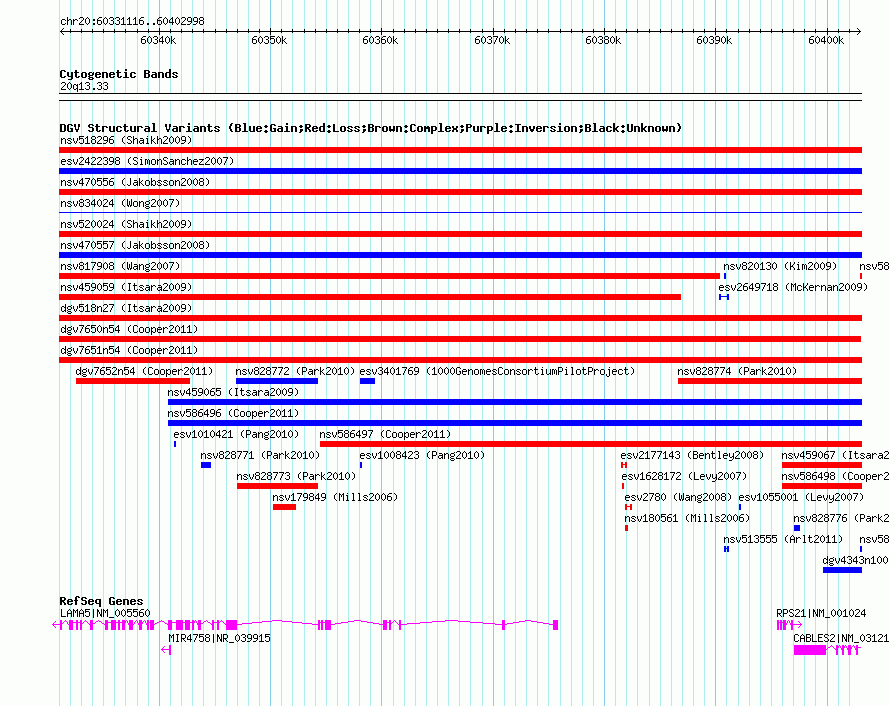This screenshot has width=890, height=706.
Task: Select the nsv586496 (Cooper2011) label
Action: tap(233, 413)
